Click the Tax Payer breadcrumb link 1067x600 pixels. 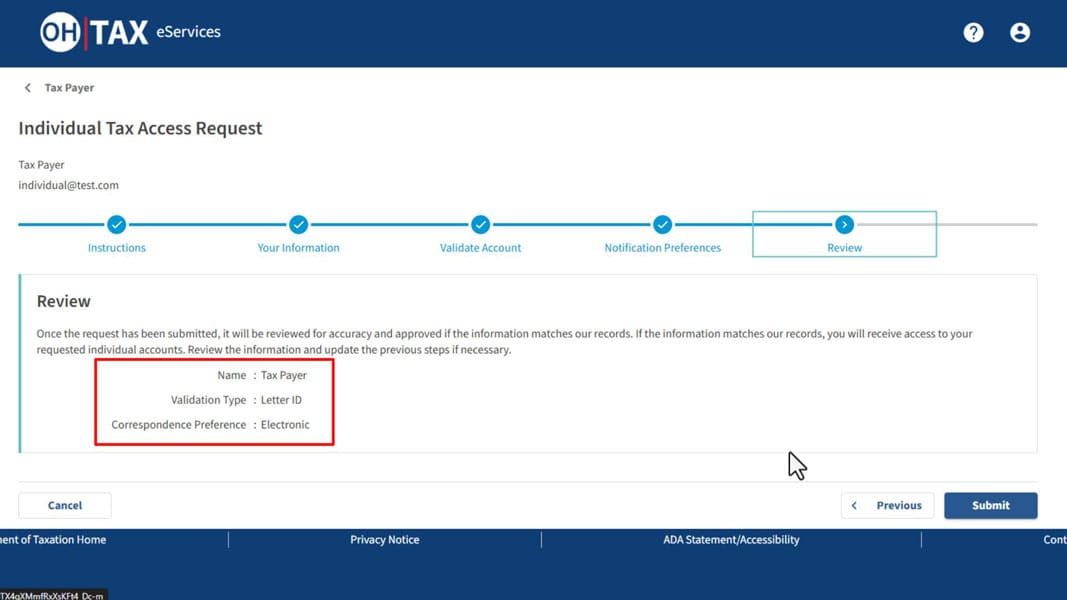coord(69,88)
